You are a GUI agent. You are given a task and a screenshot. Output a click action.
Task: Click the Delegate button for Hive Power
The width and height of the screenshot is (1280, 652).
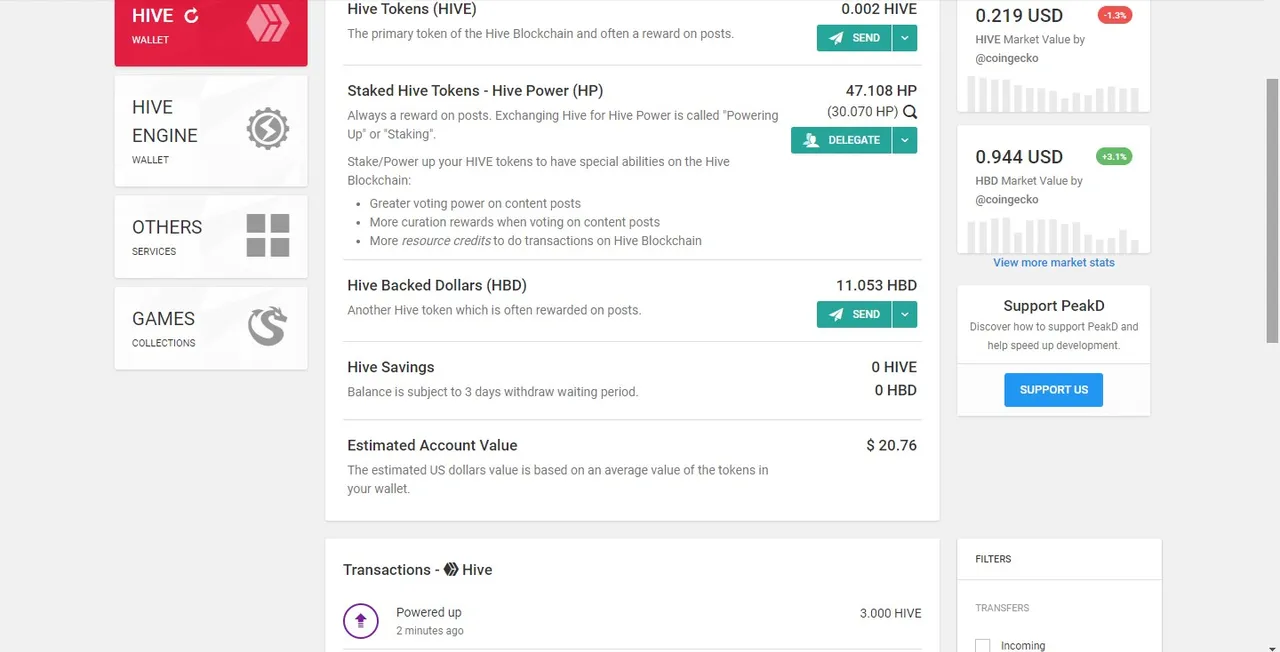tap(841, 140)
